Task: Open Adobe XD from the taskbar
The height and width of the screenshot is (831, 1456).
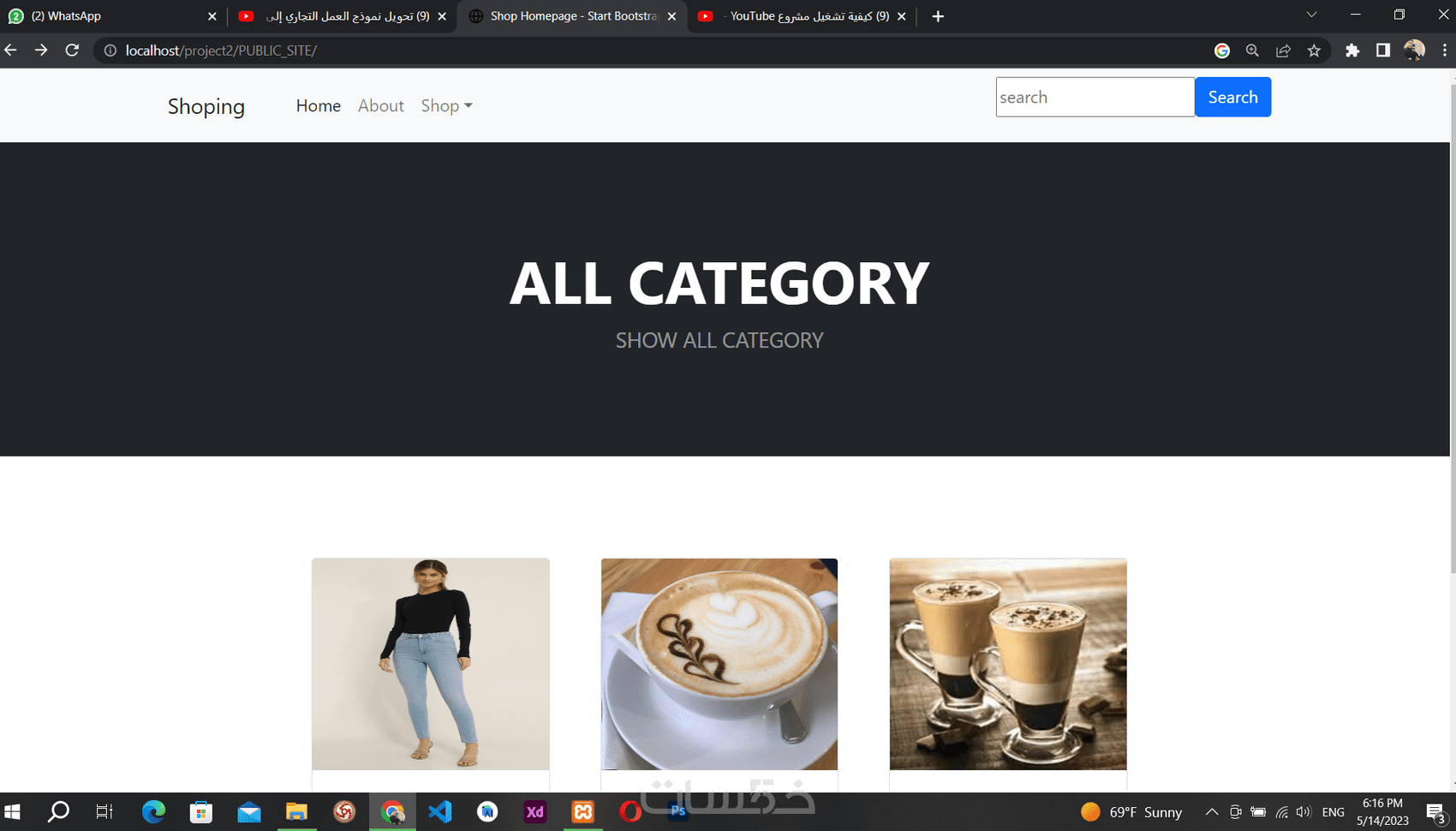Action: click(x=534, y=810)
